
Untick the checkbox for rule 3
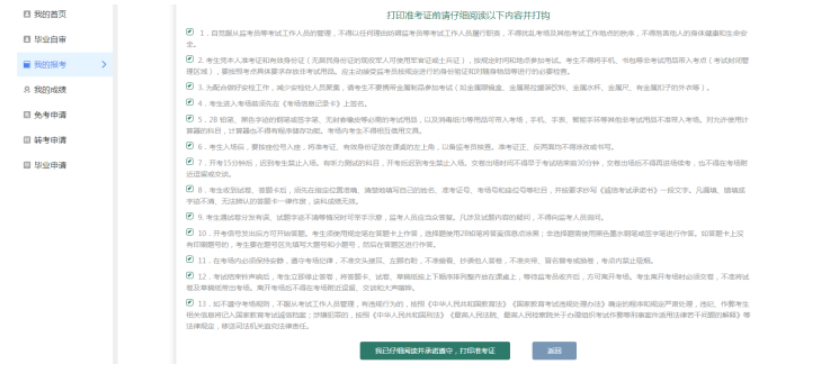[x=190, y=86]
